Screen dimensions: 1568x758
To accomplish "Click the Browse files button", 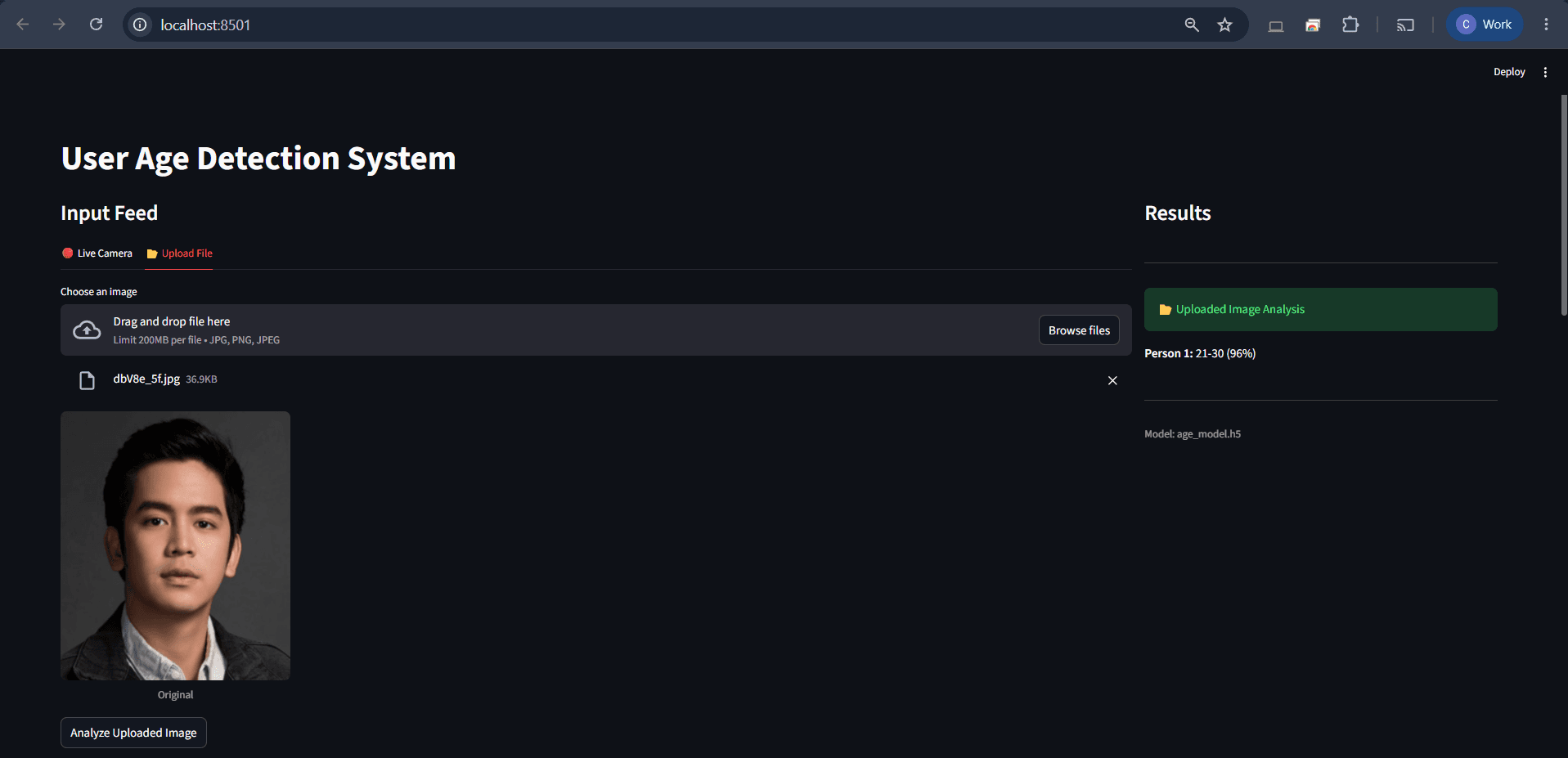I will point(1079,330).
